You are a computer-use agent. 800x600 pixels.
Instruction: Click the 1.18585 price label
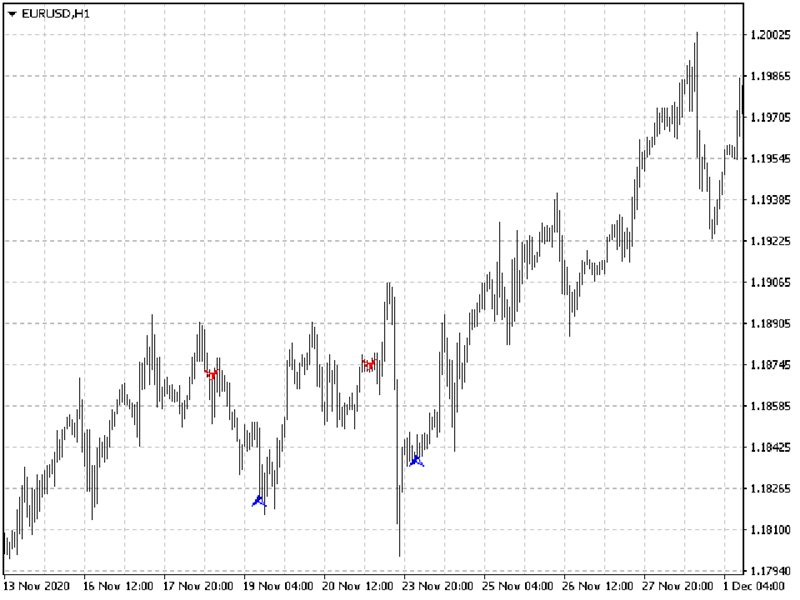pos(770,406)
